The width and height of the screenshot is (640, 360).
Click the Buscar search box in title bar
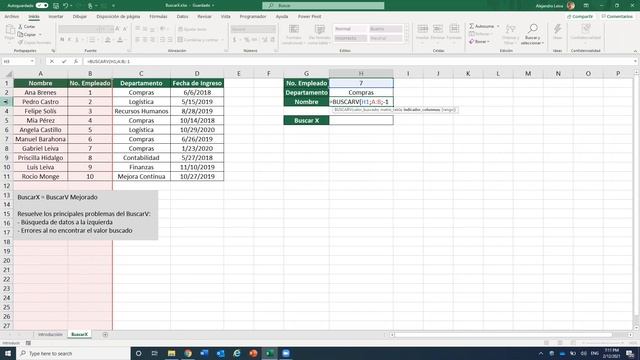323,5
